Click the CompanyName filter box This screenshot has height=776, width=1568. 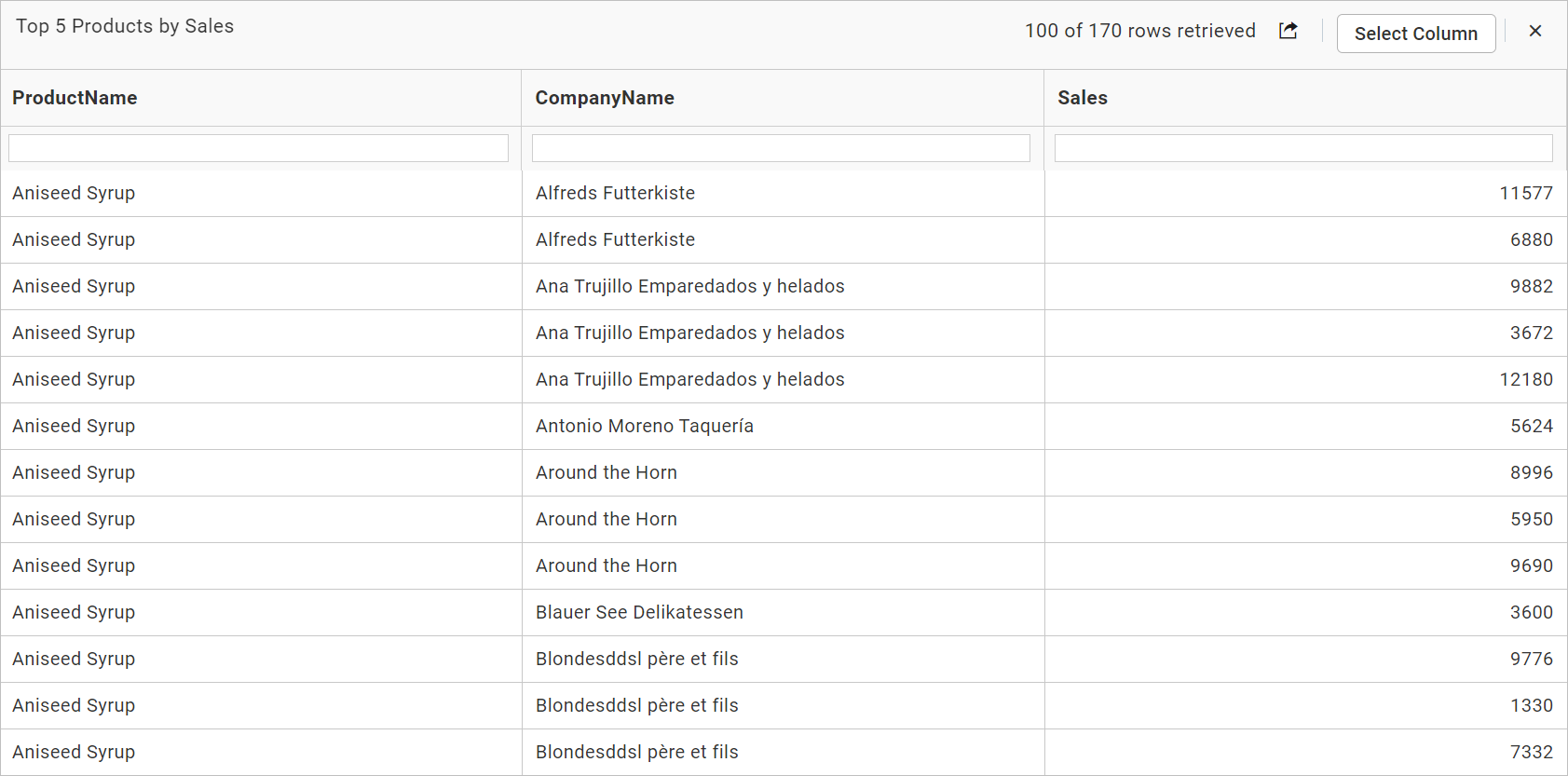781,147
